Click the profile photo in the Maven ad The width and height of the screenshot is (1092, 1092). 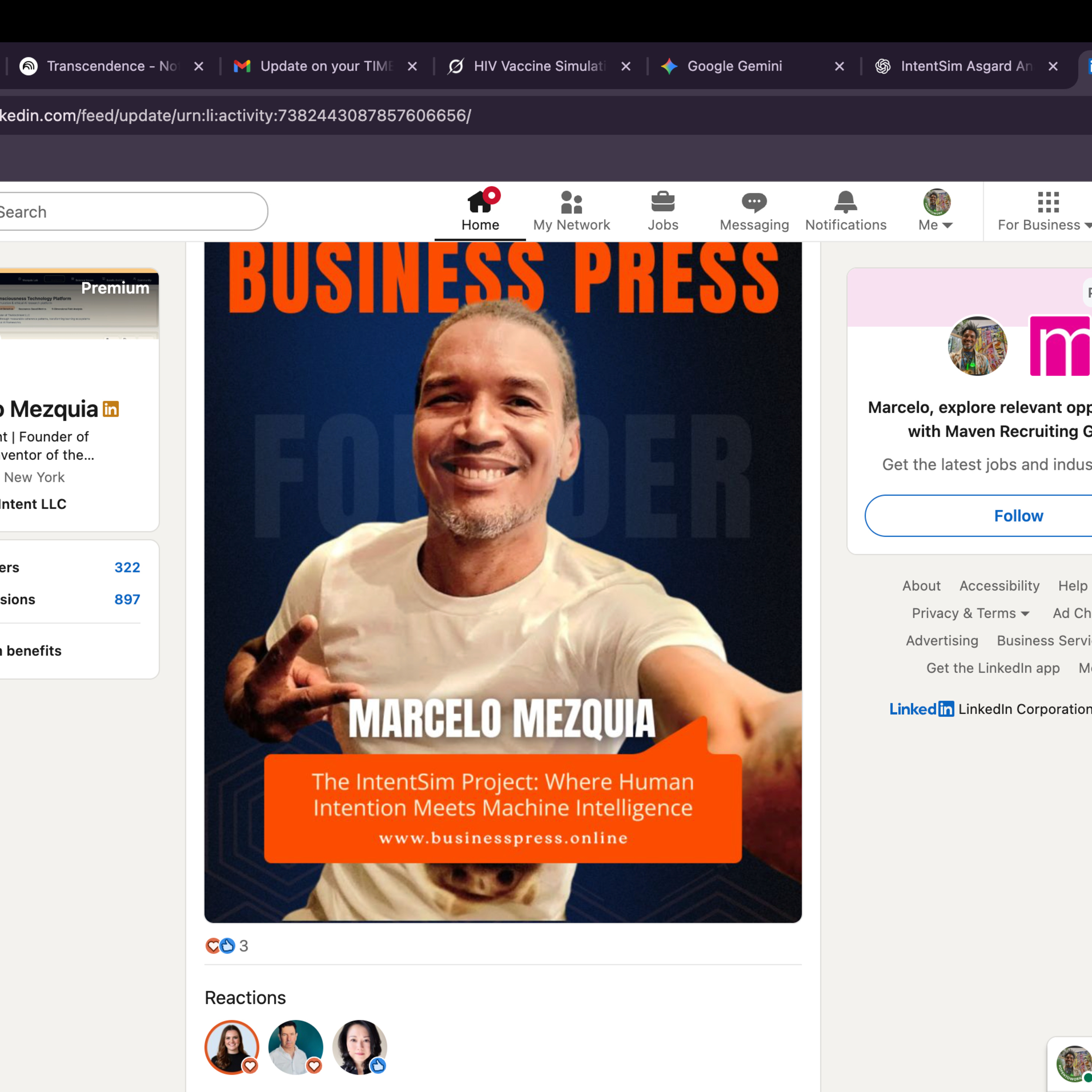click(x=977, y=346)
